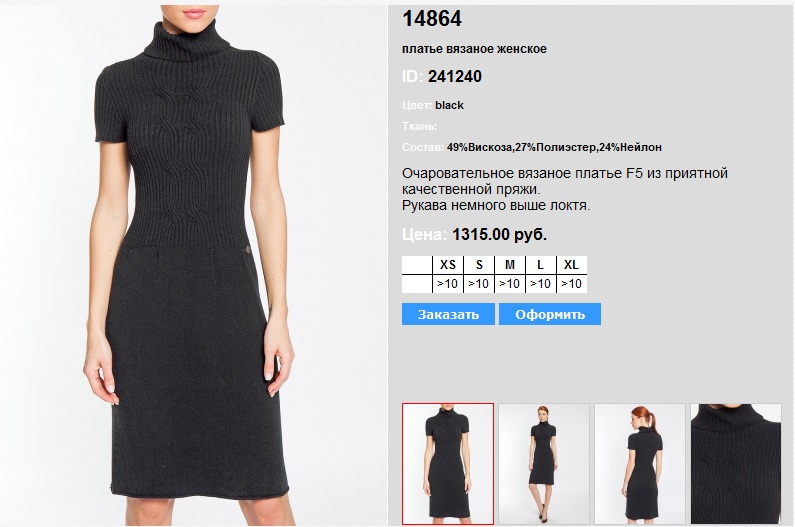Viewport: 795px width, 527px height.
Task: Click the article number 14864 heading
Action: coord(432,19)
